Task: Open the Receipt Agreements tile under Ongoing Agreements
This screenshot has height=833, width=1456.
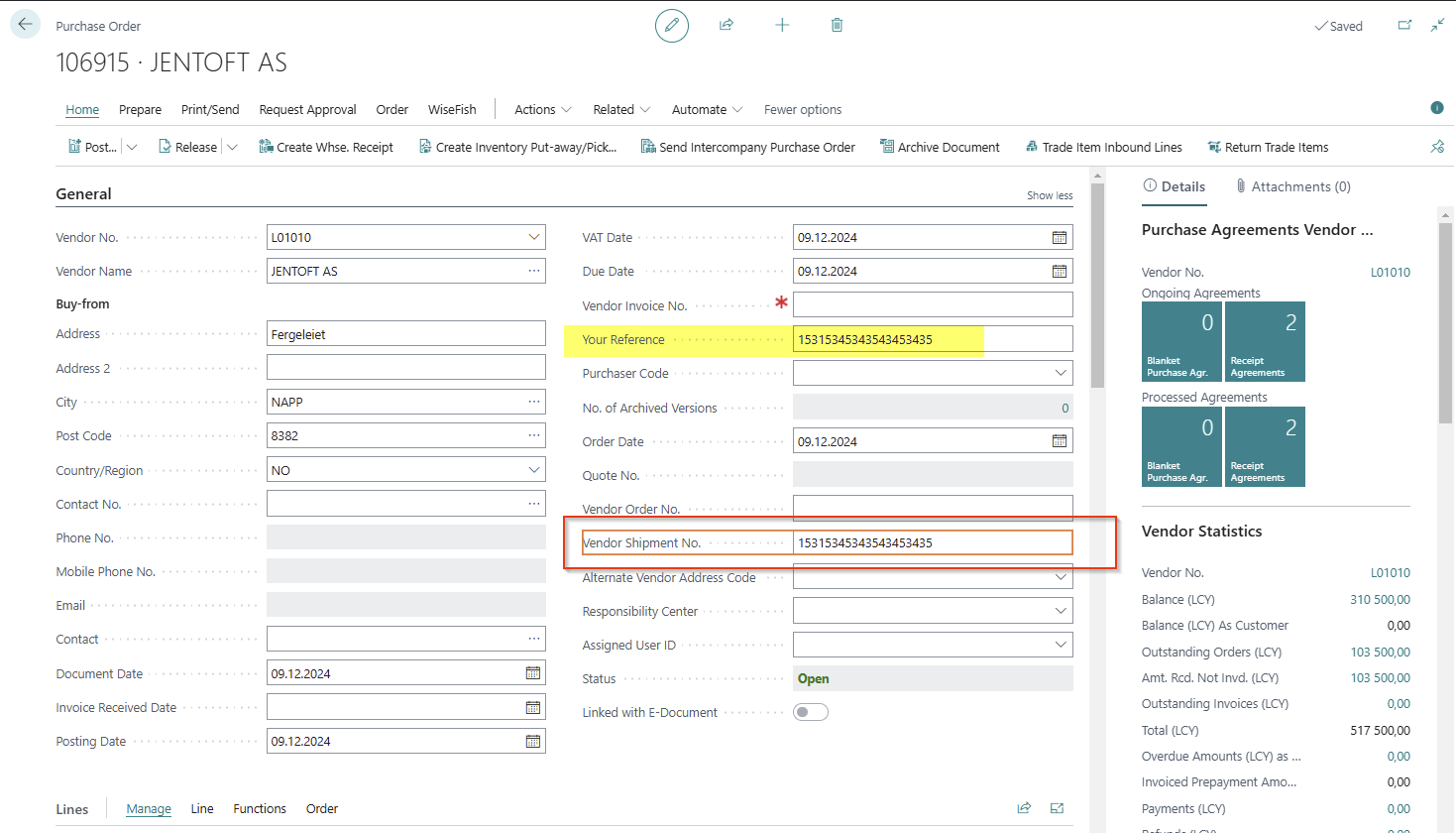Action: (1265, 341)
